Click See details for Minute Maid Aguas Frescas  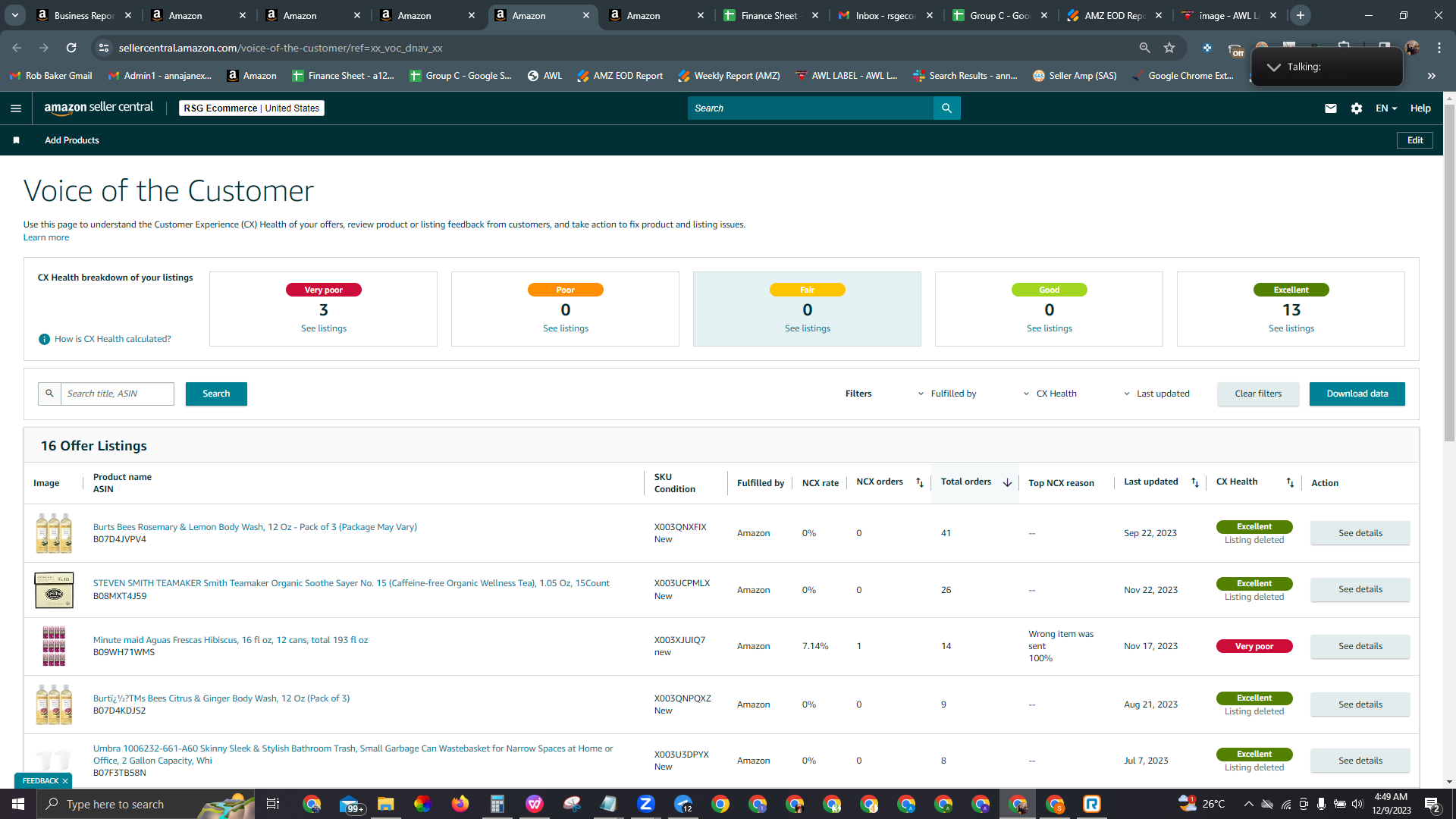coord(1360,646)
